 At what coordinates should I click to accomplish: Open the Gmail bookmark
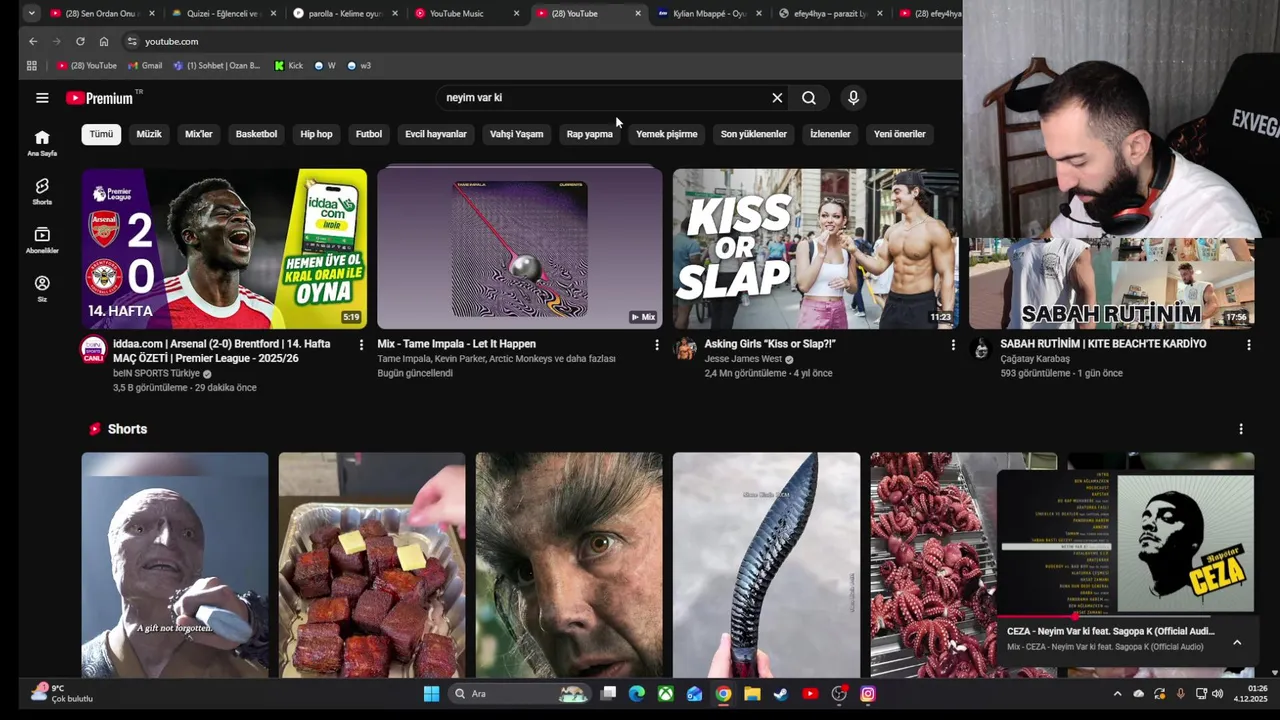click(x=145, y=66)
